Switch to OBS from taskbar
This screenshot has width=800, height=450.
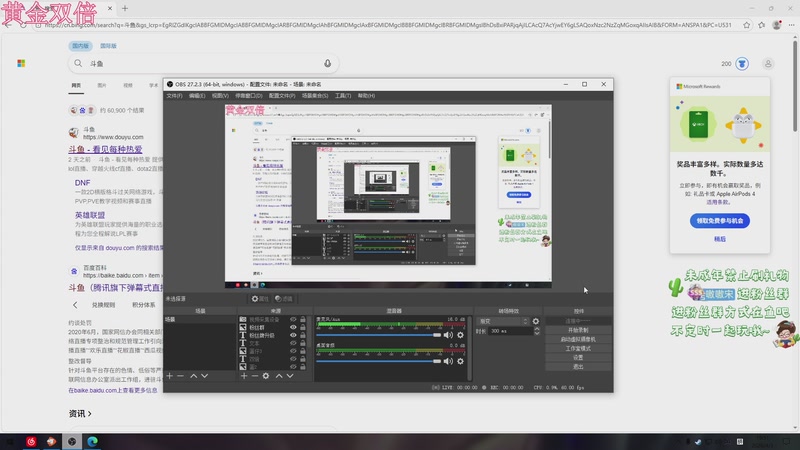point(72,441)
